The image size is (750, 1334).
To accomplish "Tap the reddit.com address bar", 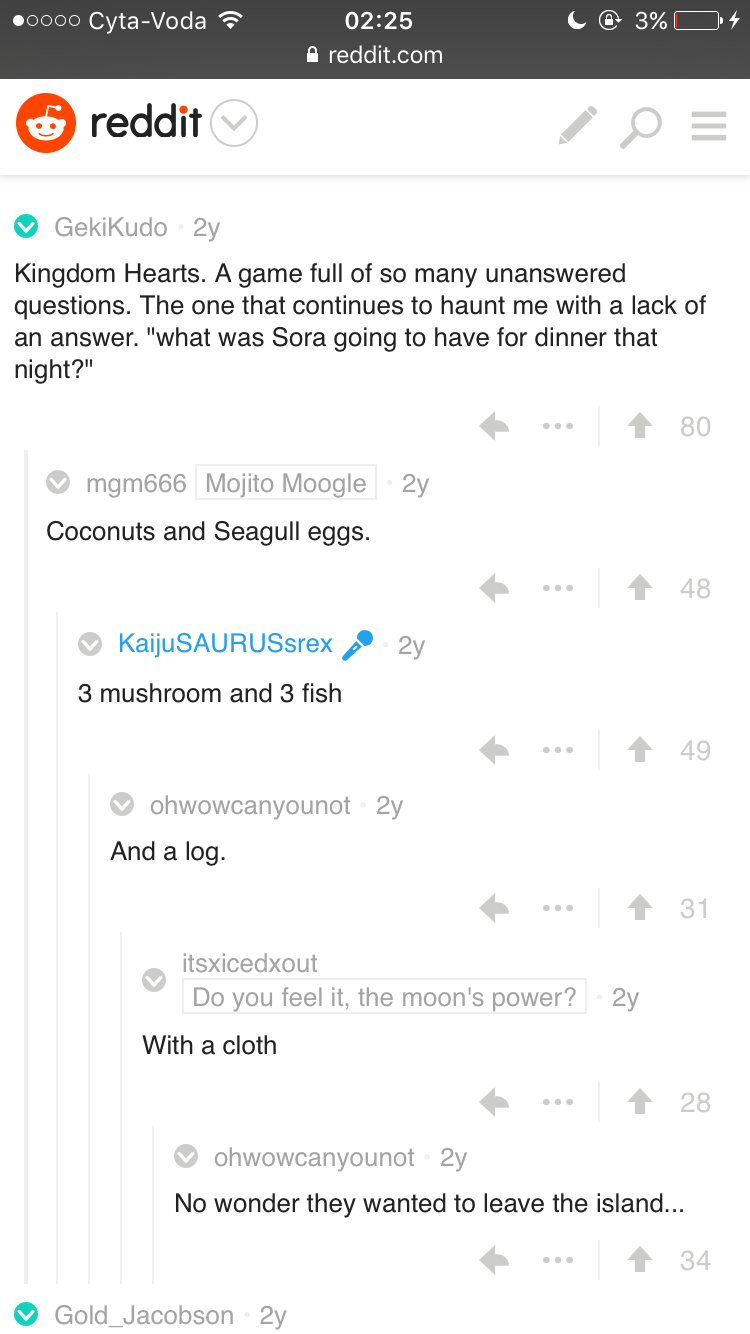I will click(x=375, y=55).
